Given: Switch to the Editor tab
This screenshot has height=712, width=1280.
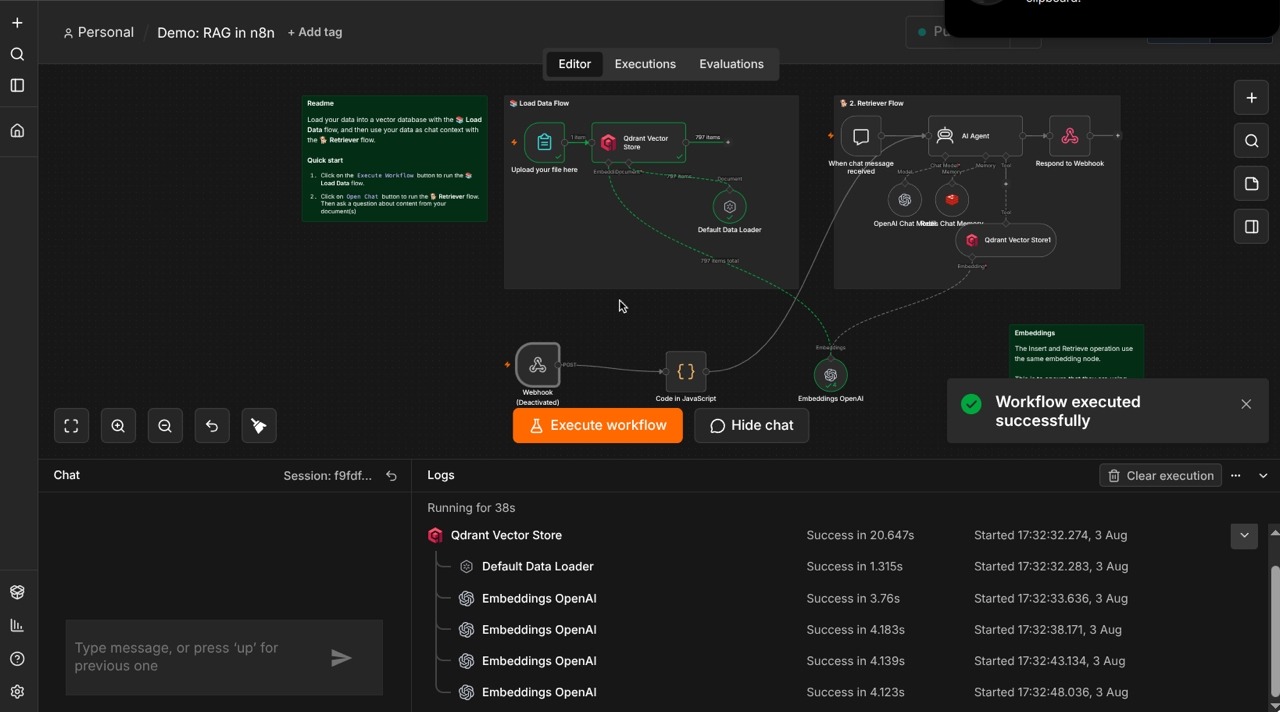Looking at the screenshot, I should [574, 64].
